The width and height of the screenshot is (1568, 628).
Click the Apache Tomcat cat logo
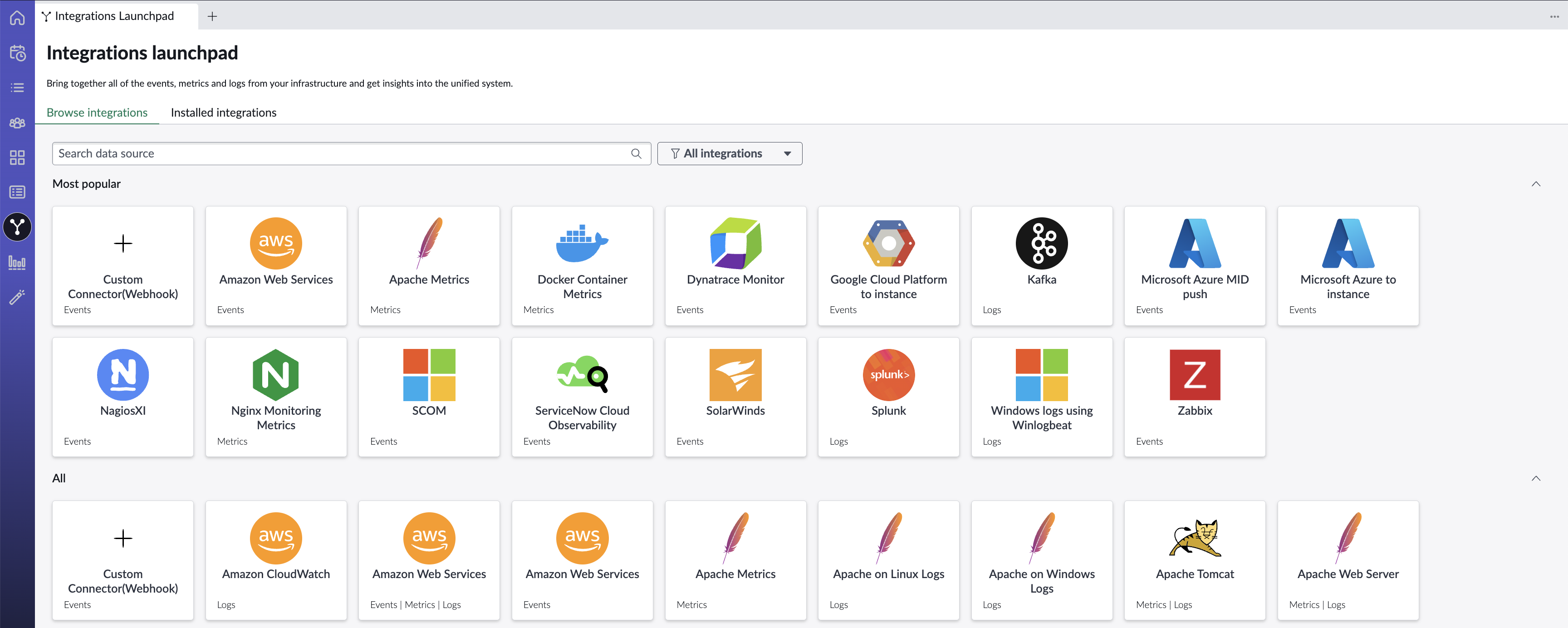click(1195, 539)
